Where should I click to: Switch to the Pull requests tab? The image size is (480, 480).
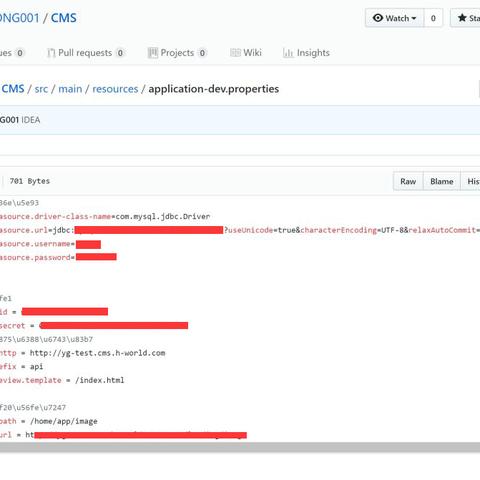pyautogui.click(x=86, y=53)
